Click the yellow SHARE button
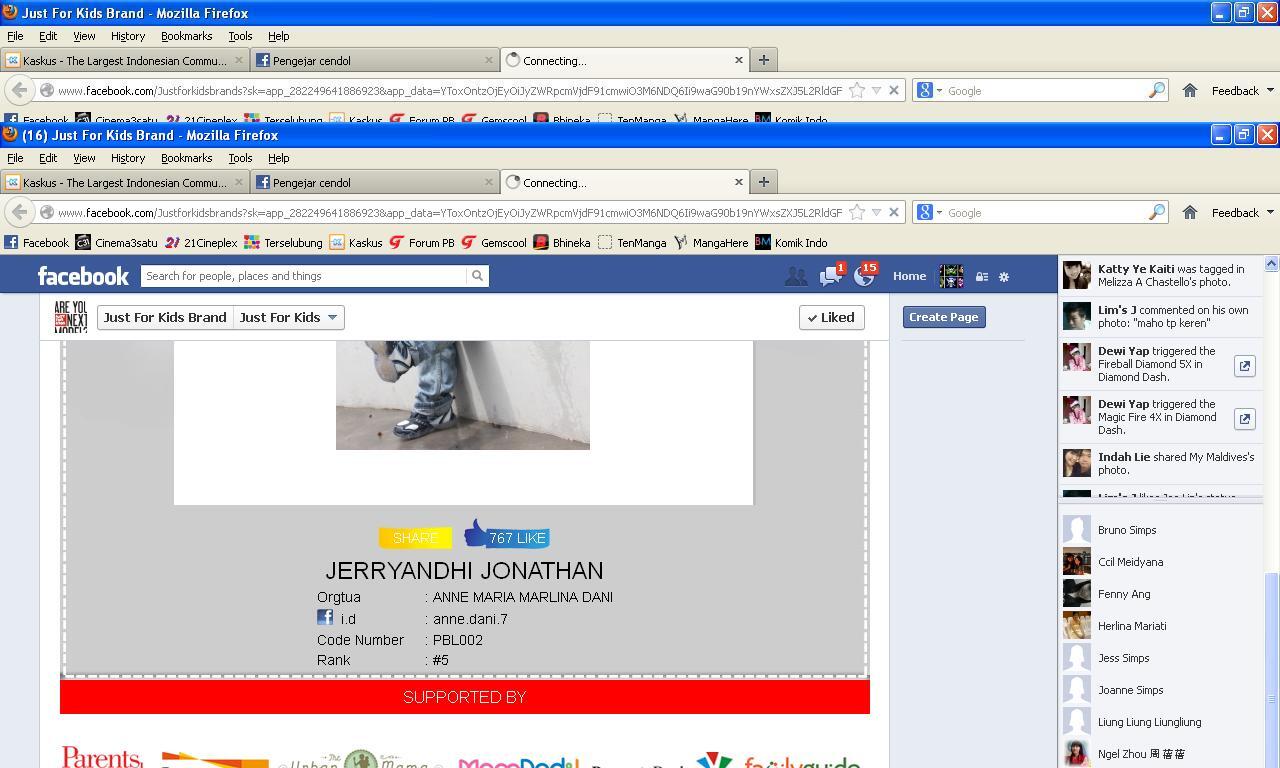Screen dimensions: 1280x768 [415, 538]
